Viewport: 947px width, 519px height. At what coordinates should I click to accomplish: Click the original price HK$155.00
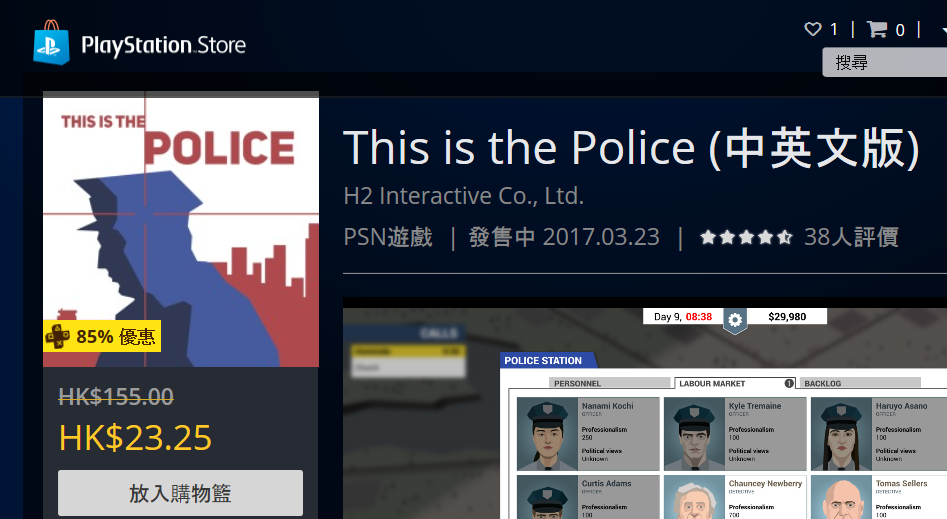click(116, 396)
